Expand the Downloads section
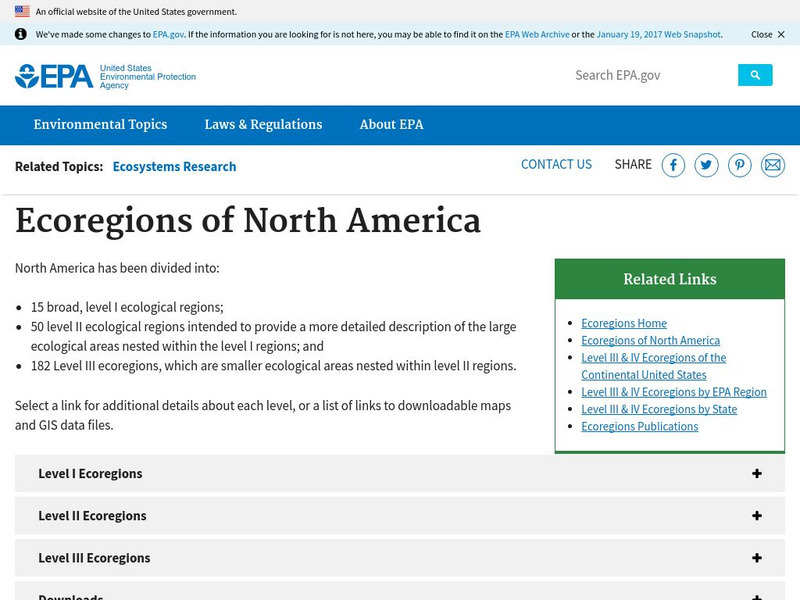This screenshot has height=600, width=800. (x=400, y=594)
